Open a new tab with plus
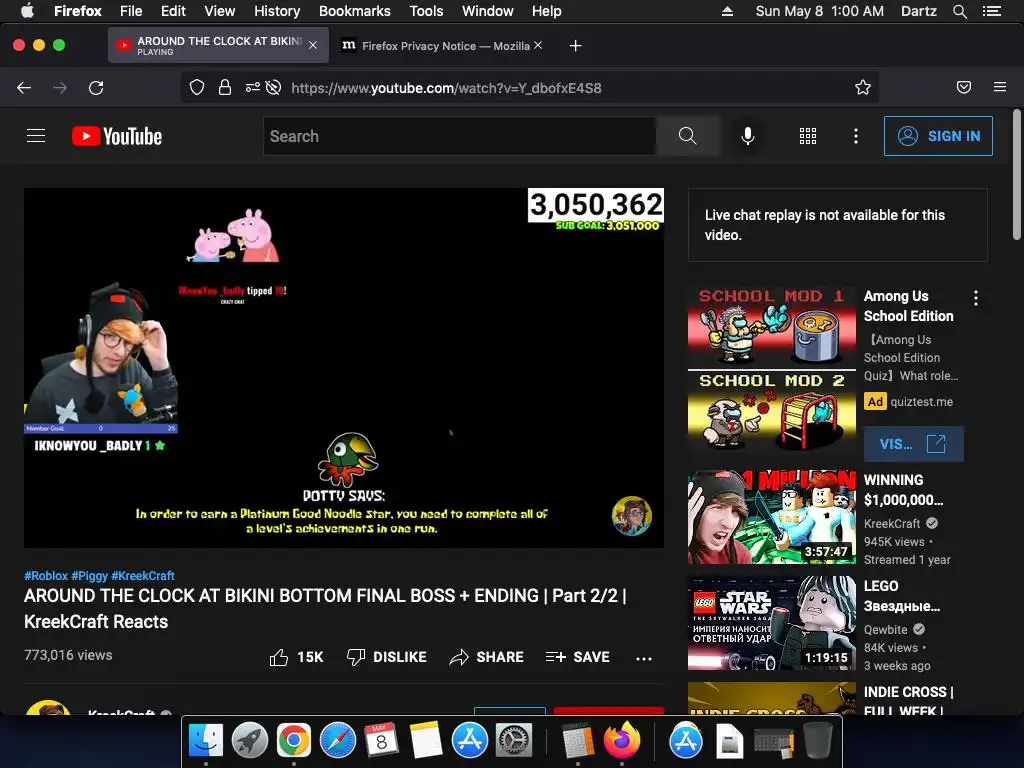The height and width of the screenshot is (768, 1024). pos(575,46)
